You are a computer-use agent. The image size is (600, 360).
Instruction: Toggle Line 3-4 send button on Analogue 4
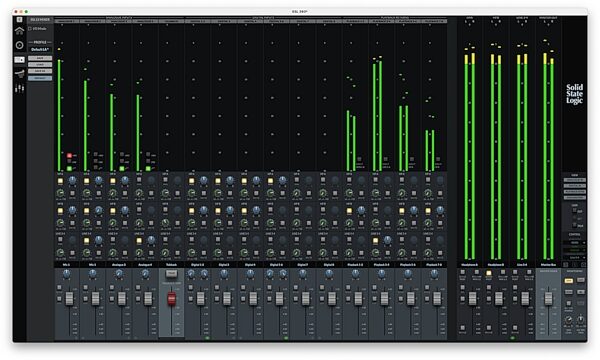click(x=139, y=241)
